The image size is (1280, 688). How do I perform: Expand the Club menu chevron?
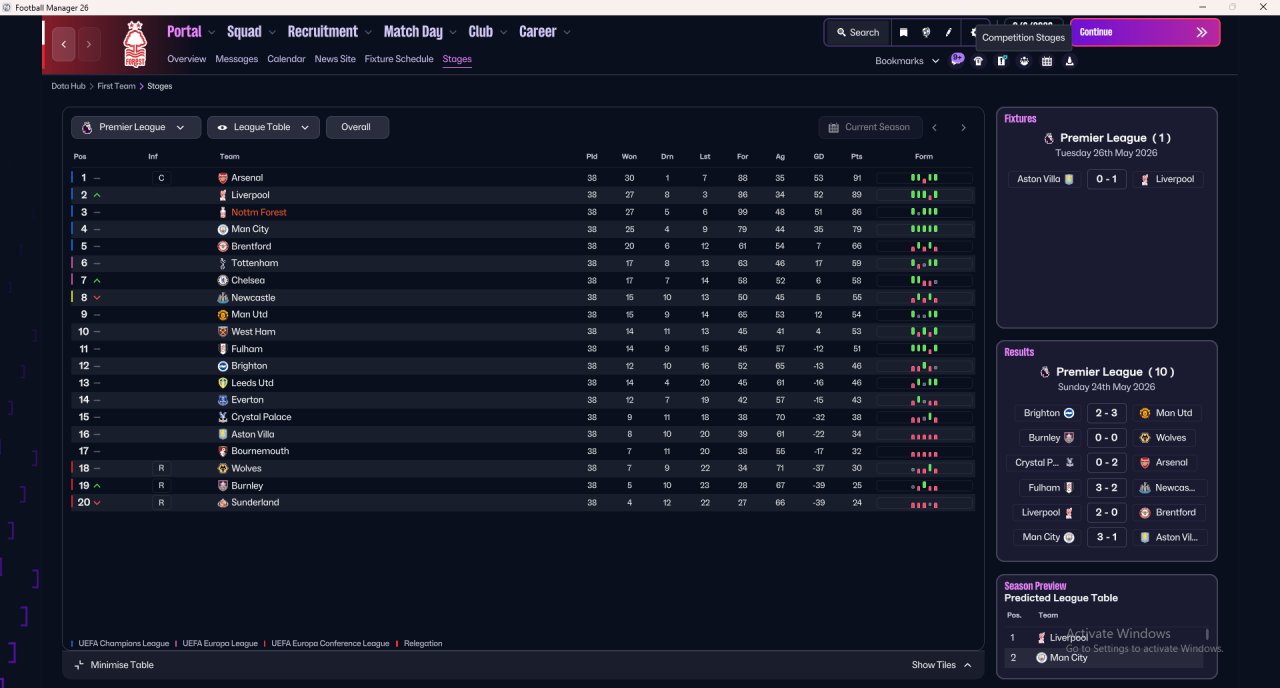coord(503,32)
